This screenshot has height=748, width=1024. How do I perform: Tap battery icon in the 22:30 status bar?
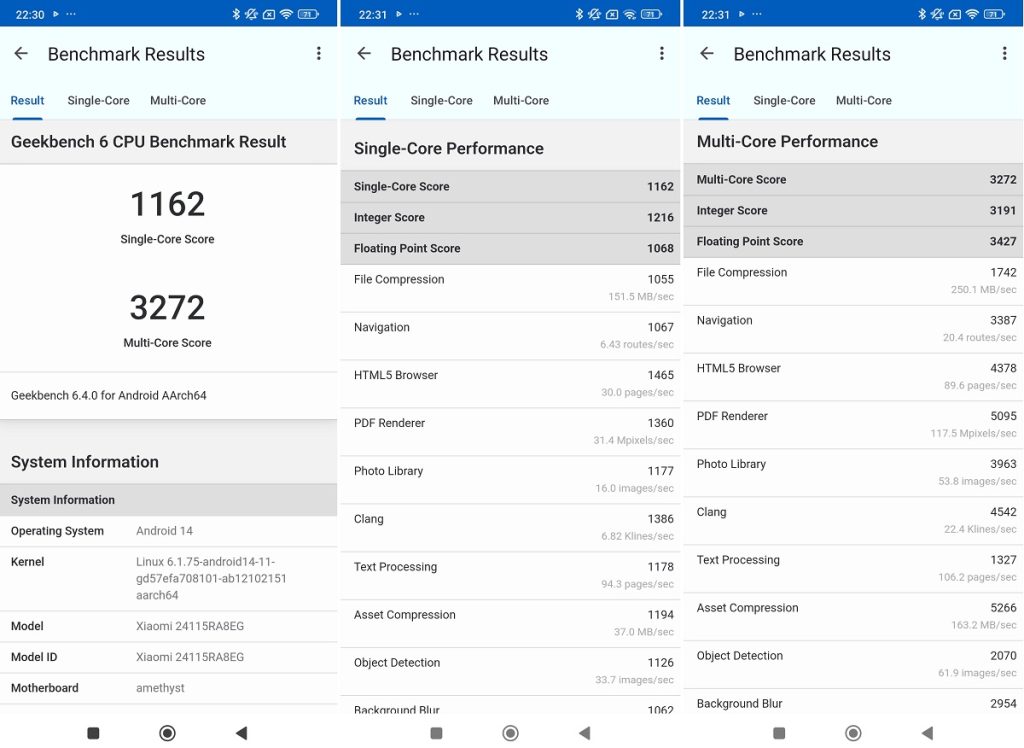pyautogui.click(x=308, y=14)
